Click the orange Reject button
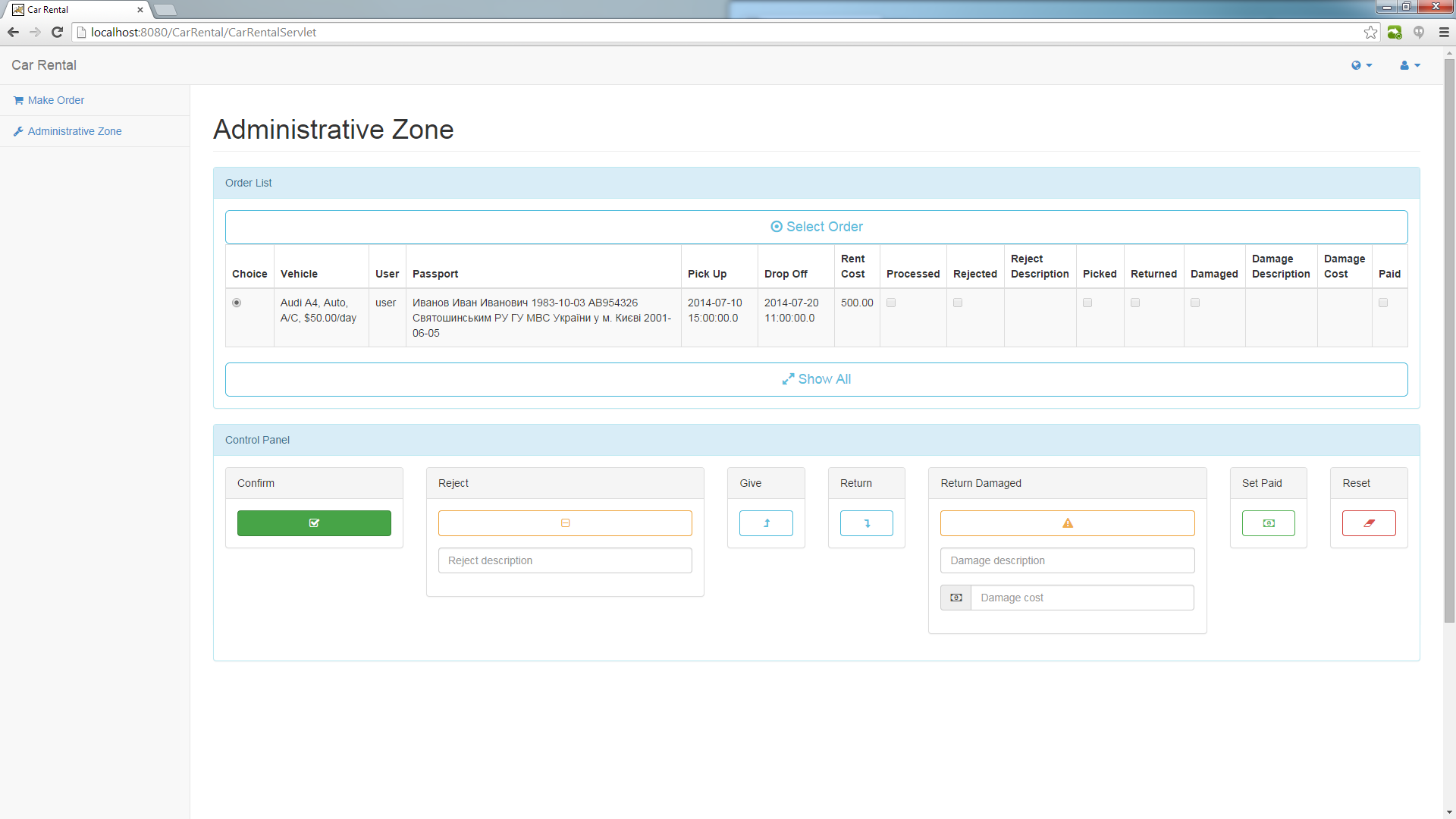Image resolution: width=1456 pixels, height=819 pixels. point(565,523)
